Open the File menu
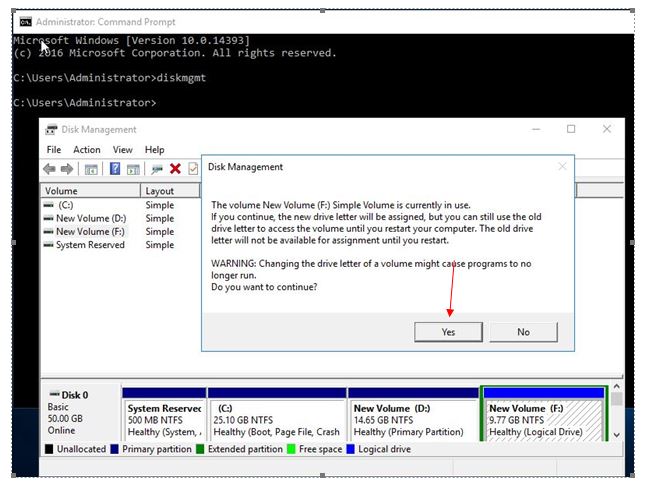The height and width of the screenshot is (483, 647). [54, 150]
